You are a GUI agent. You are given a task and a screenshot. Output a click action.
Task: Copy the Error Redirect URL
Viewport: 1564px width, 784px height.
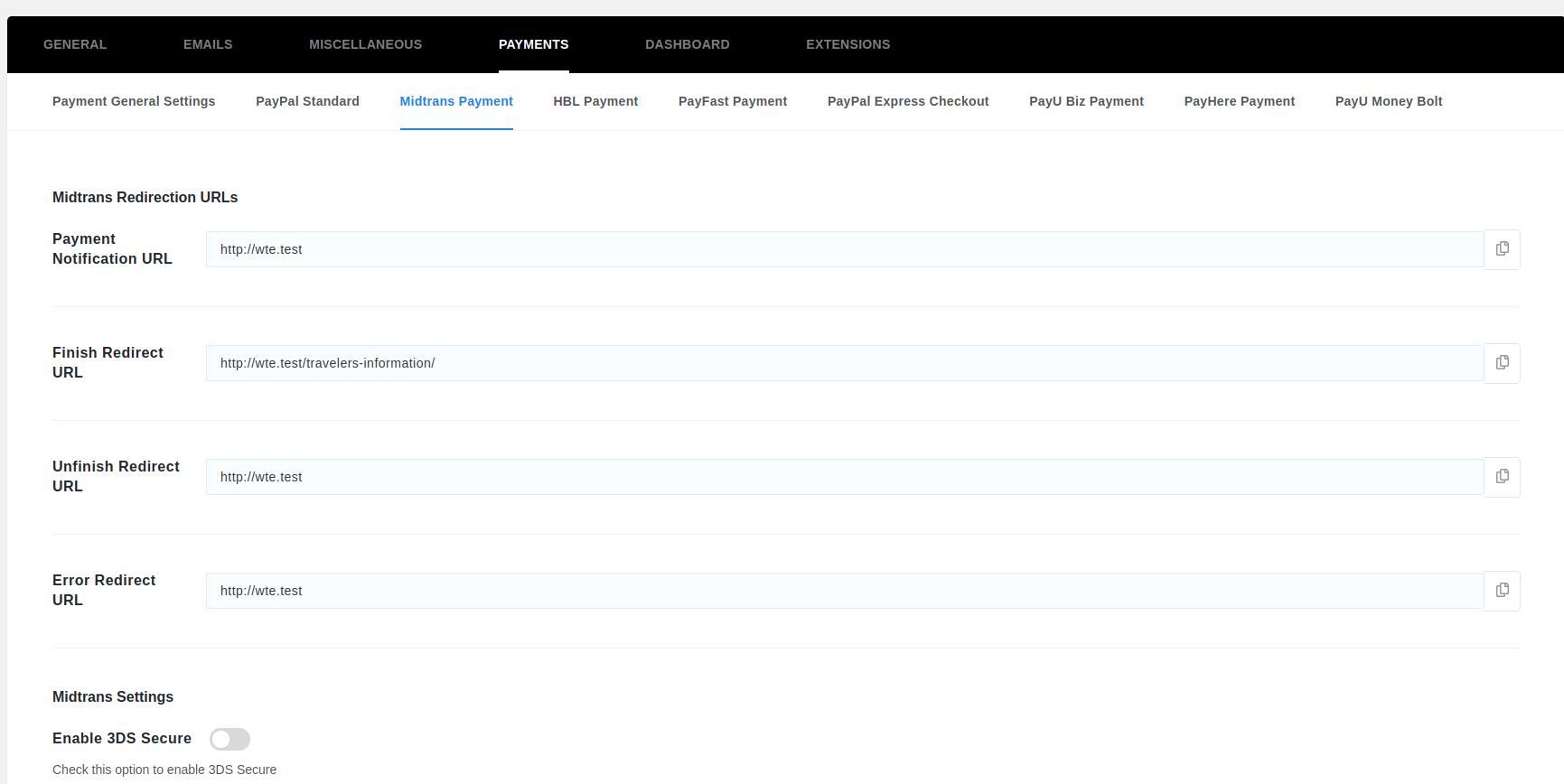[x=1502, y=591]
